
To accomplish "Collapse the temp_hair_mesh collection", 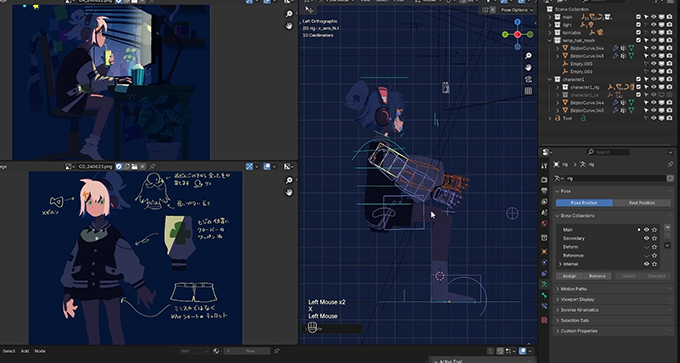I will 550,40.
